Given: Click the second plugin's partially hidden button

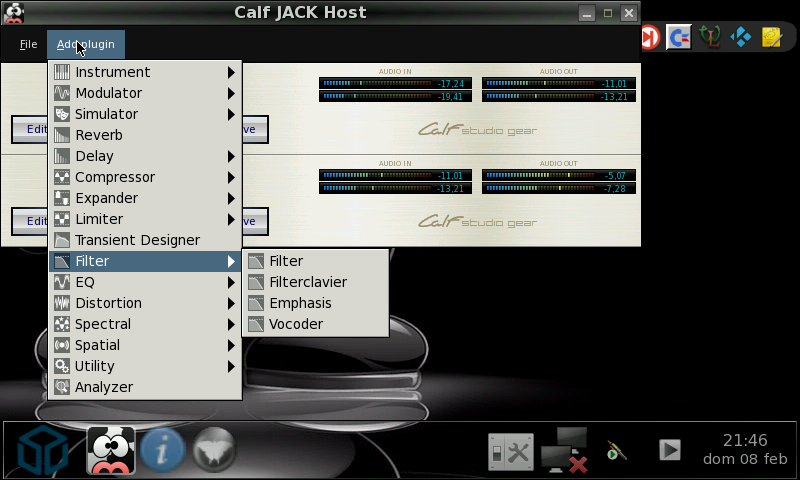Looking at the screenshot, I should (x=255, y=221).
